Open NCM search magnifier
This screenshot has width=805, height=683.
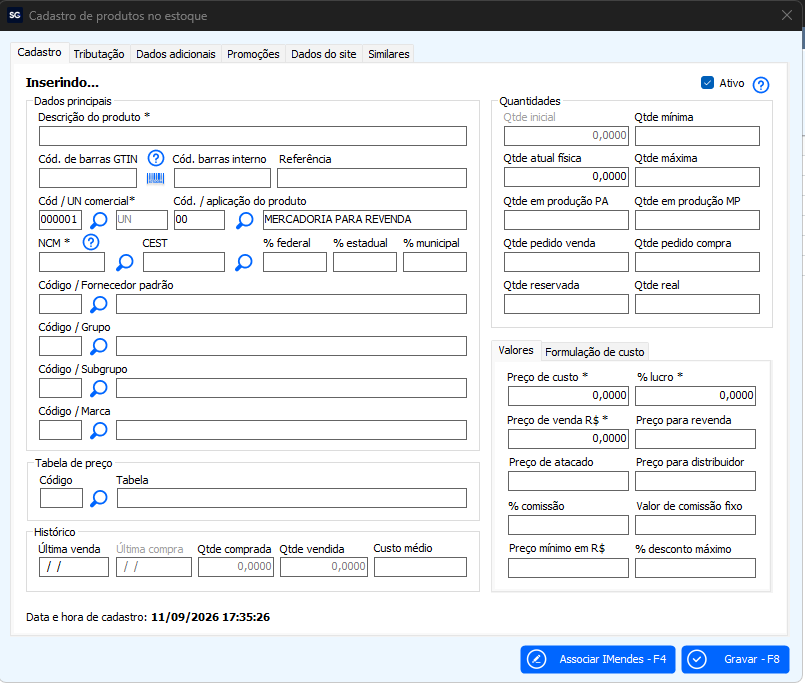click(x=124, y=262)
